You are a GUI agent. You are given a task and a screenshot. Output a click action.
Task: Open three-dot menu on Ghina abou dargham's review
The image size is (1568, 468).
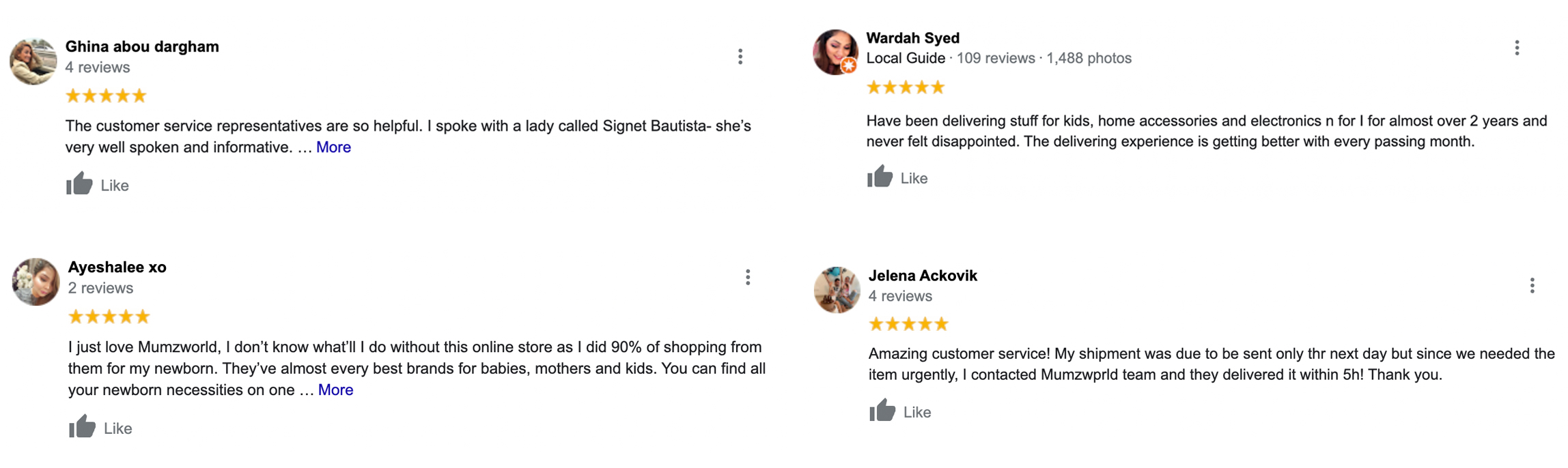point(740,57)
